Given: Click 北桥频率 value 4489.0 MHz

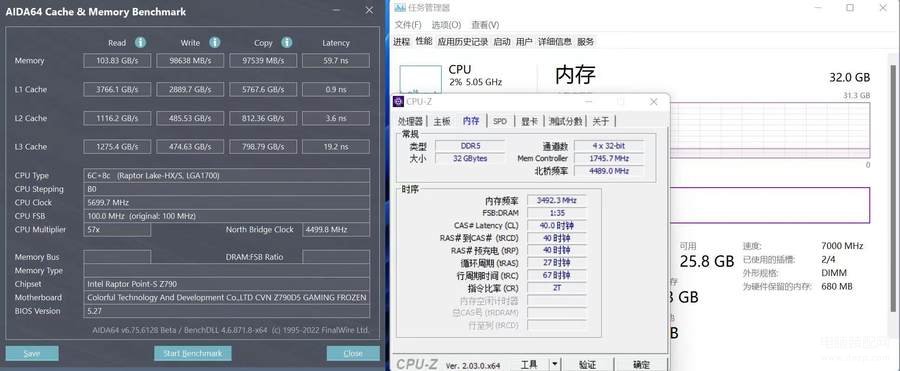Looking at the screenshot, I should 609,171.
